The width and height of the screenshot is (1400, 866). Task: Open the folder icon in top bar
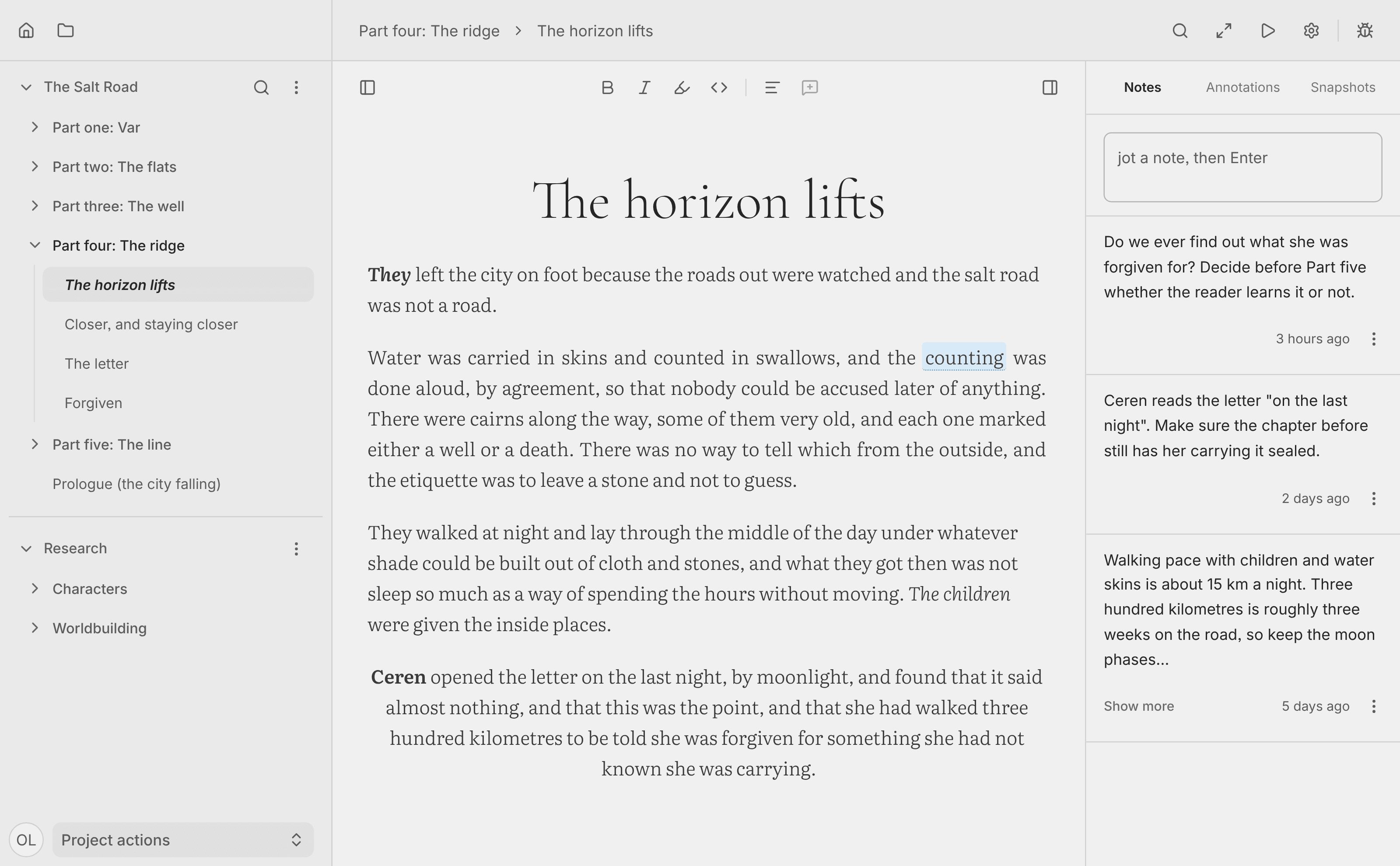coord(66,30)
